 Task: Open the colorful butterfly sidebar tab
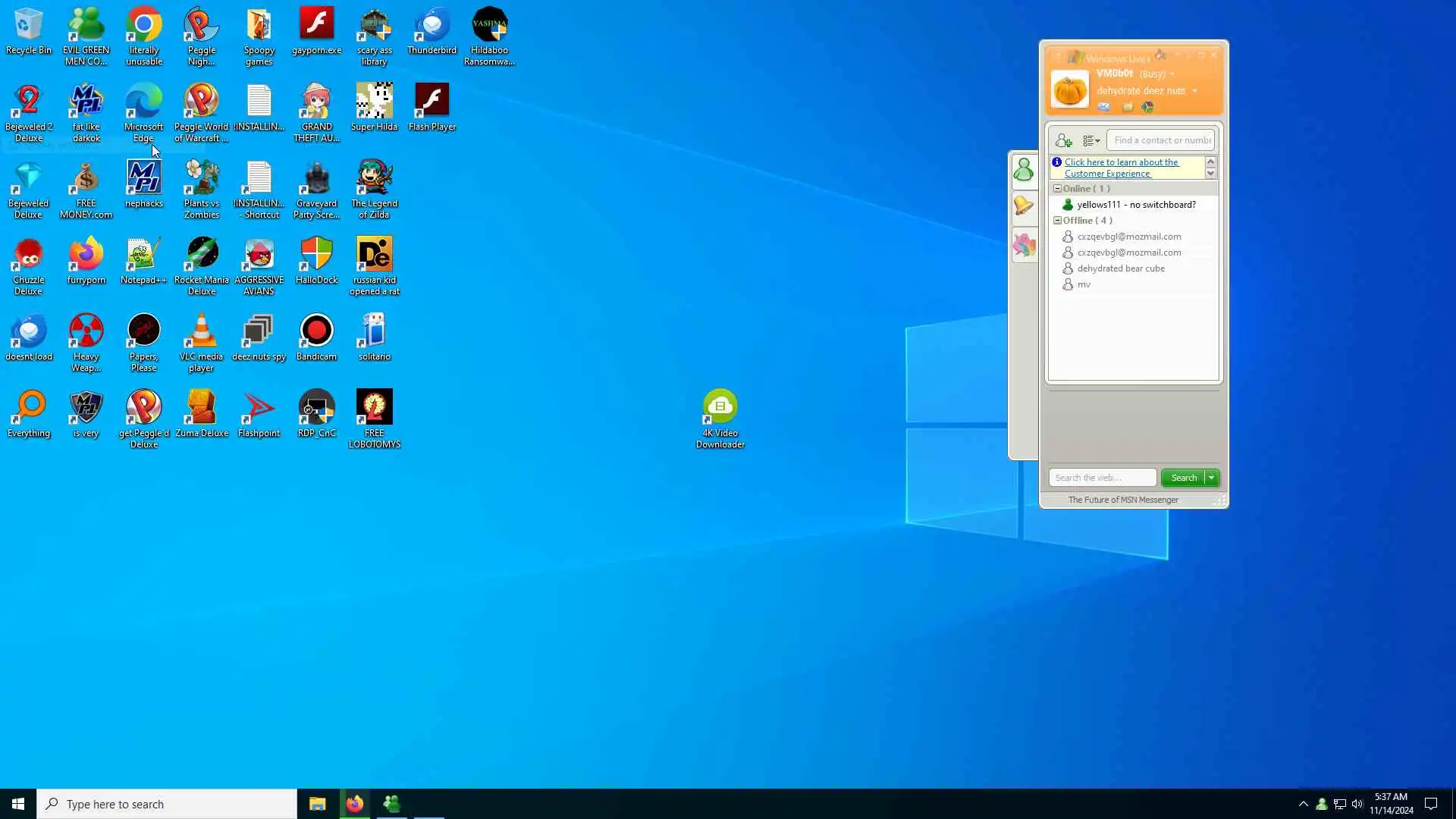[1024, 245]
